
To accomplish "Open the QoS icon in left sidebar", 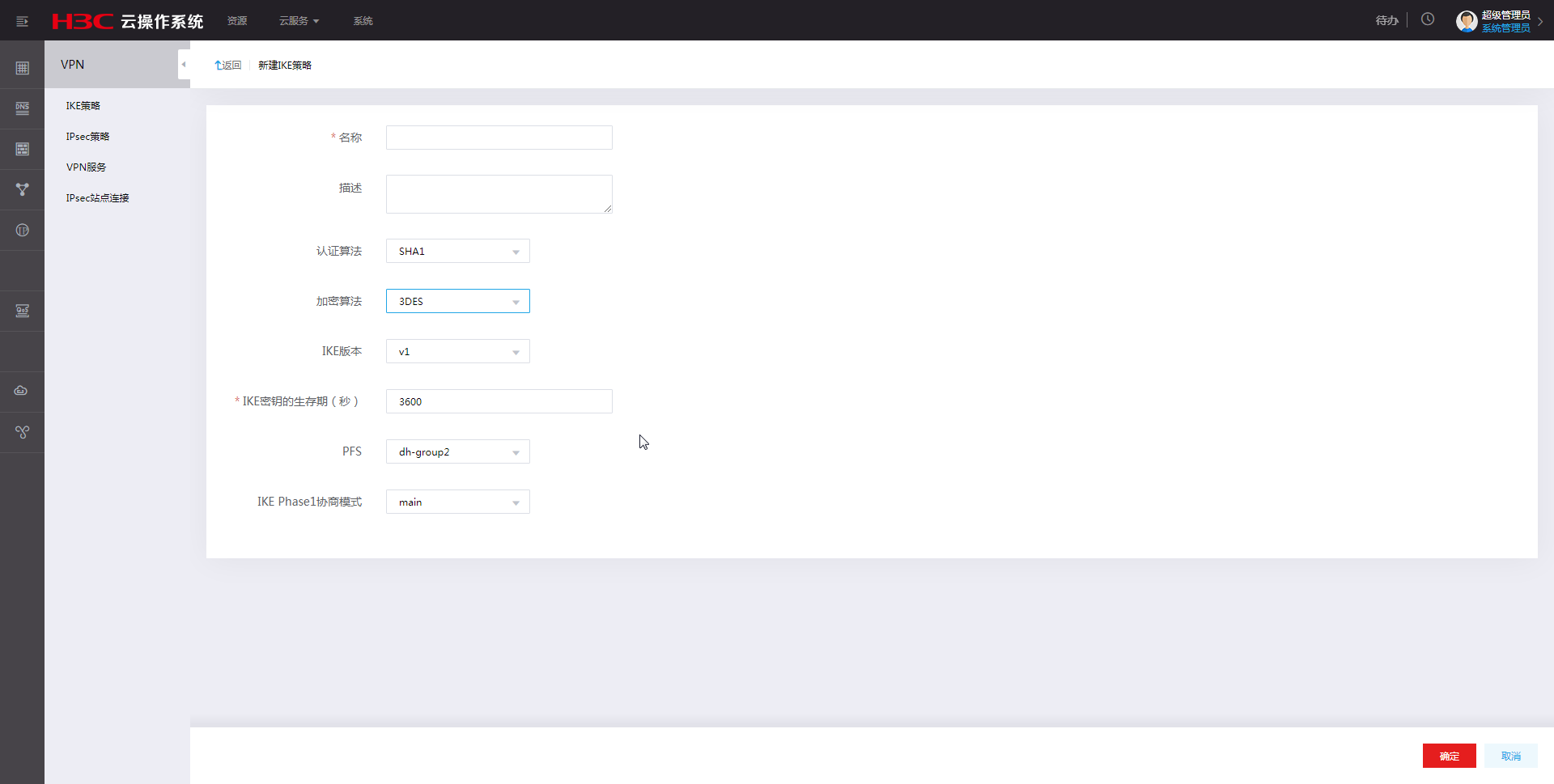I will tap(22, 311).
